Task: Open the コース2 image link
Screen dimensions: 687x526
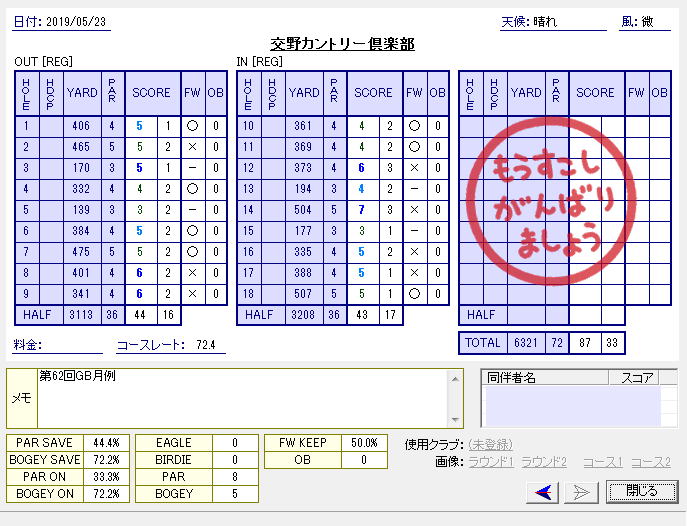Action: click(651, 461)
